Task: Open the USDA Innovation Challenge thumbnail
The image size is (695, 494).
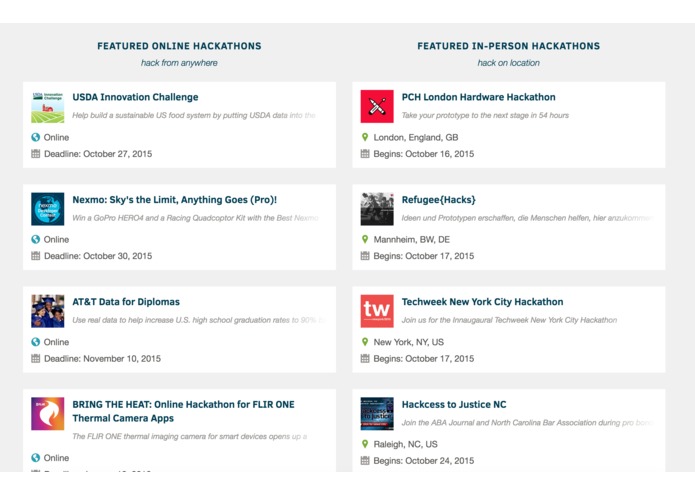Action: pyautogui.click(x=47, y=107)
